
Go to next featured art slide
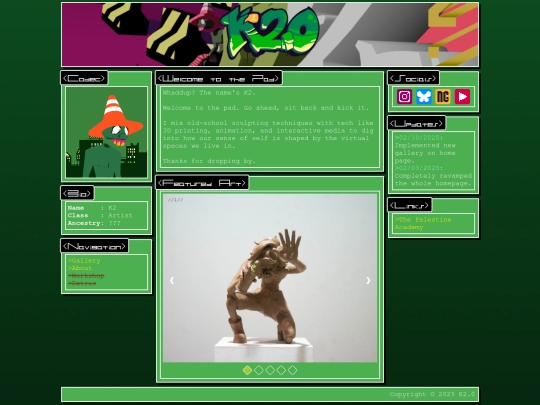tap(368, 280)
